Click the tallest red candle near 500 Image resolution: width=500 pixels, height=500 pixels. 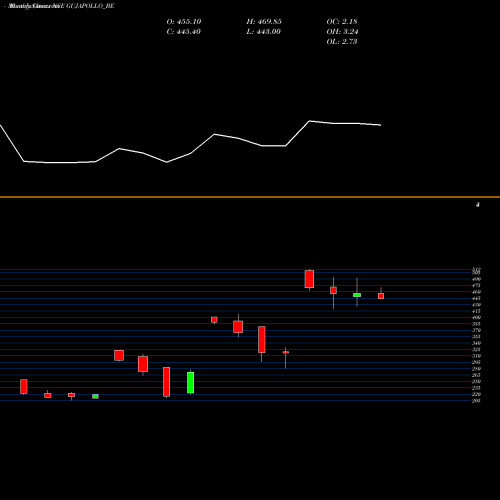coord(309,279)
